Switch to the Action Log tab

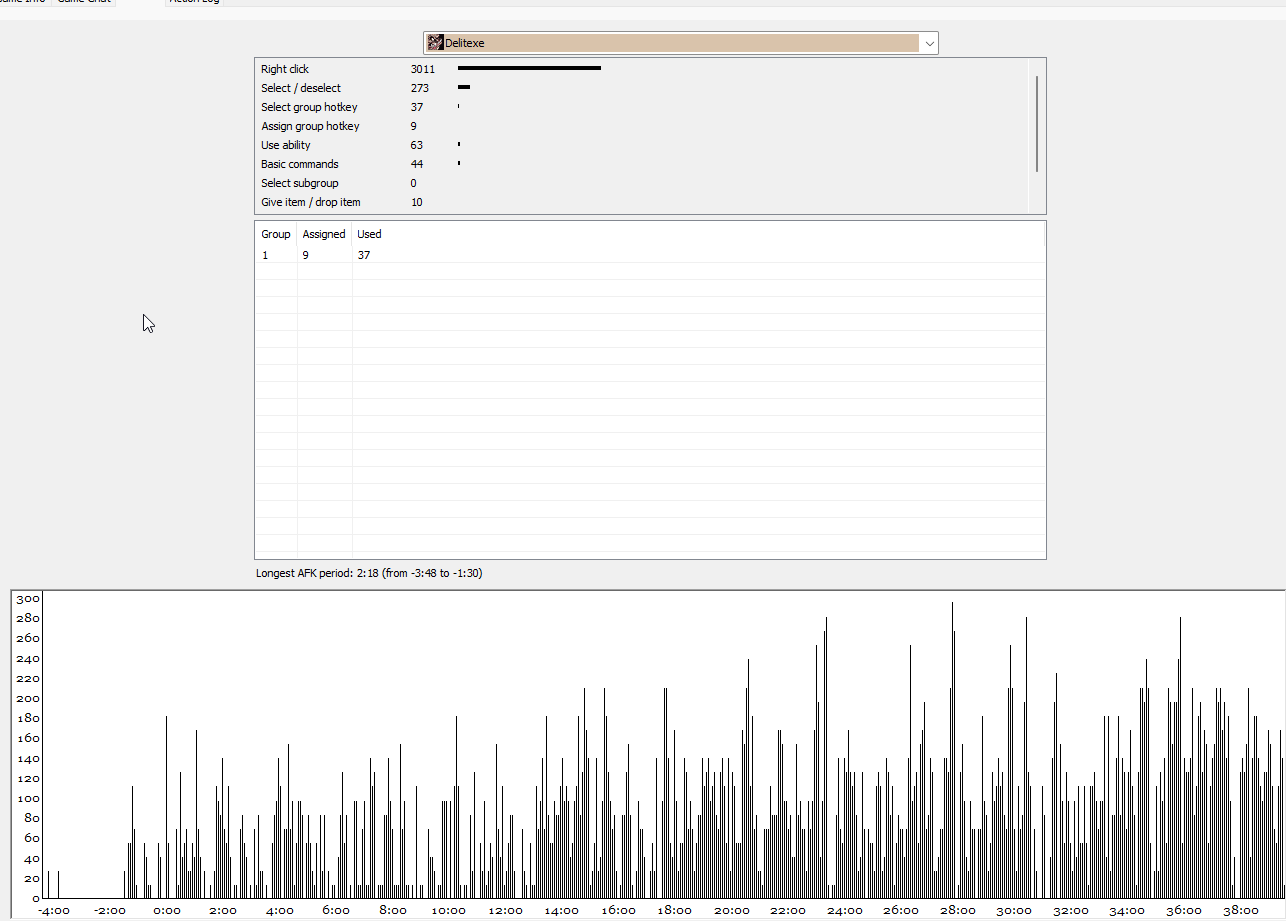(x=195, y=2)
